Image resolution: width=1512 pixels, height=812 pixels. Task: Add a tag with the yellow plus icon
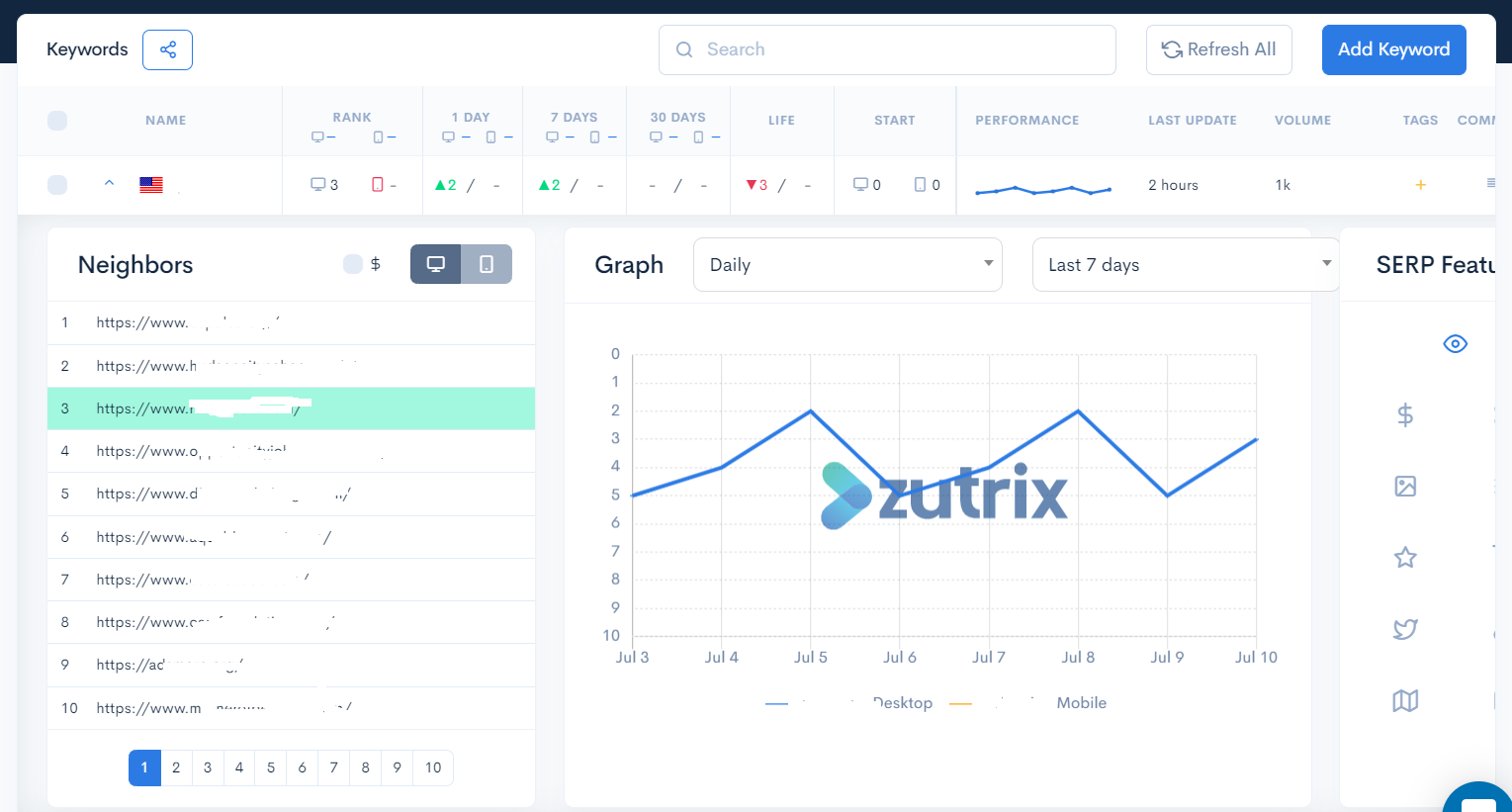(1421, 185)
